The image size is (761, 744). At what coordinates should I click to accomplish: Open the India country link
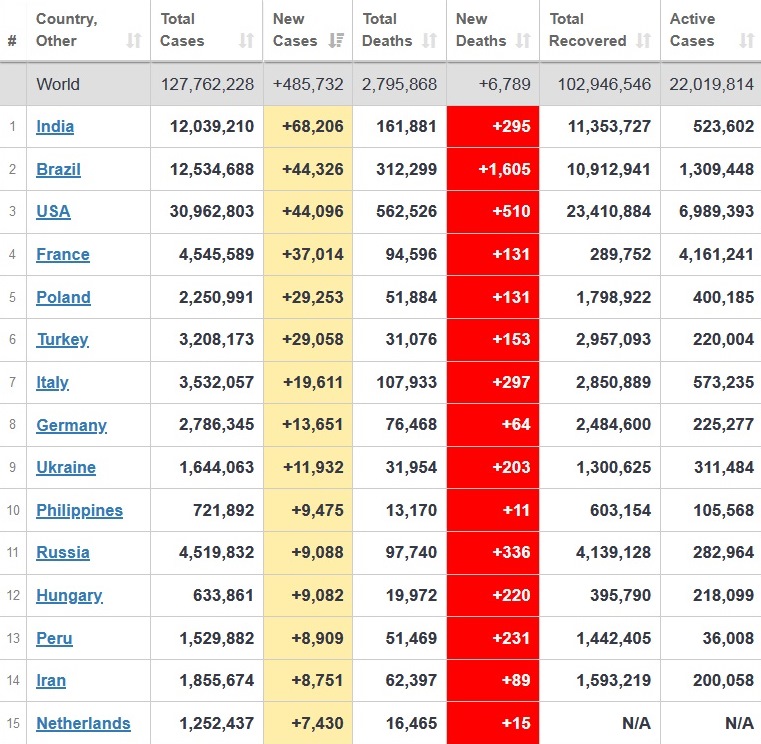pyautogui.click(x=55, y=127)
